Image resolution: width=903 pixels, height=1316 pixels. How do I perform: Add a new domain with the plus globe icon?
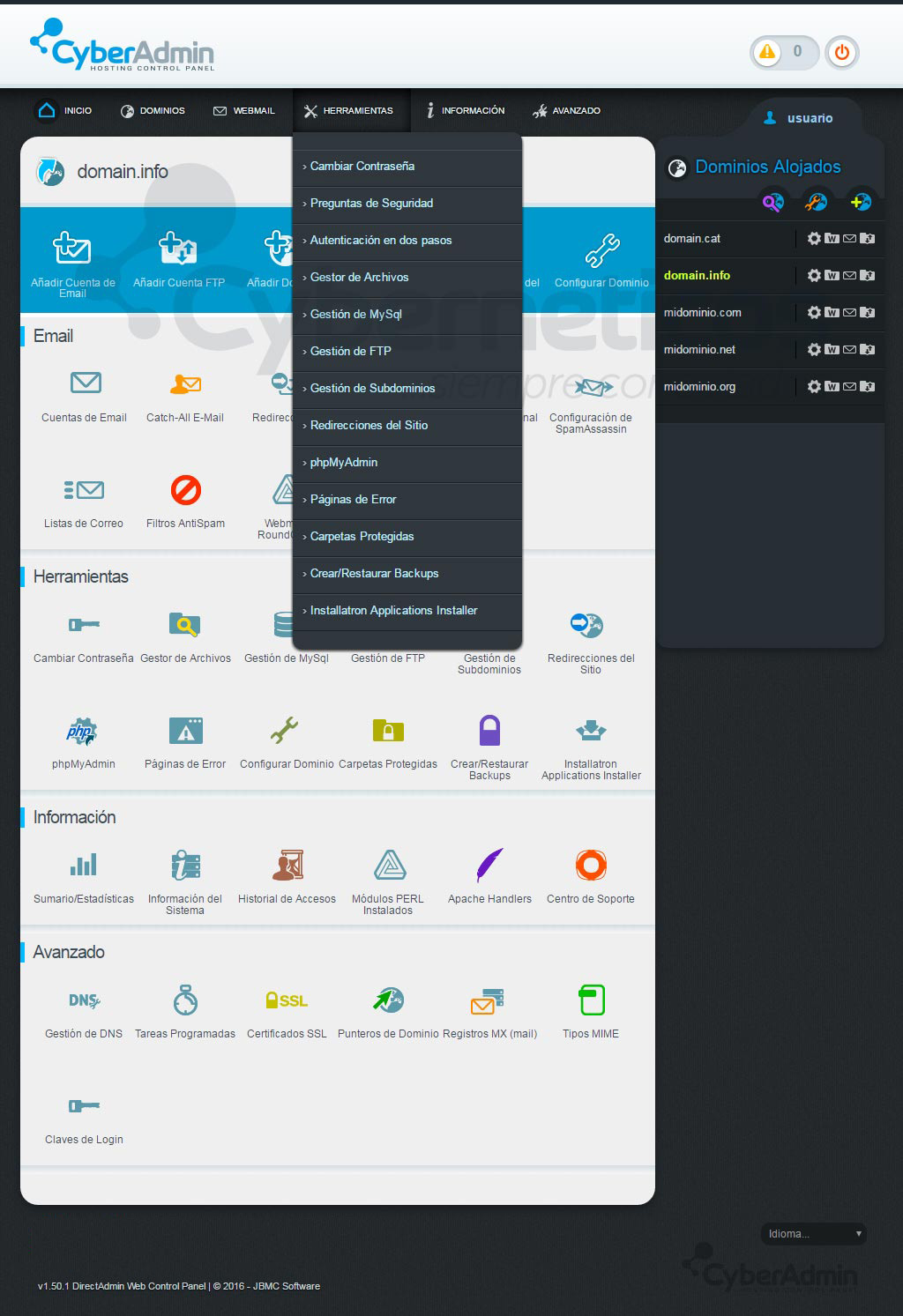[858, 202]
